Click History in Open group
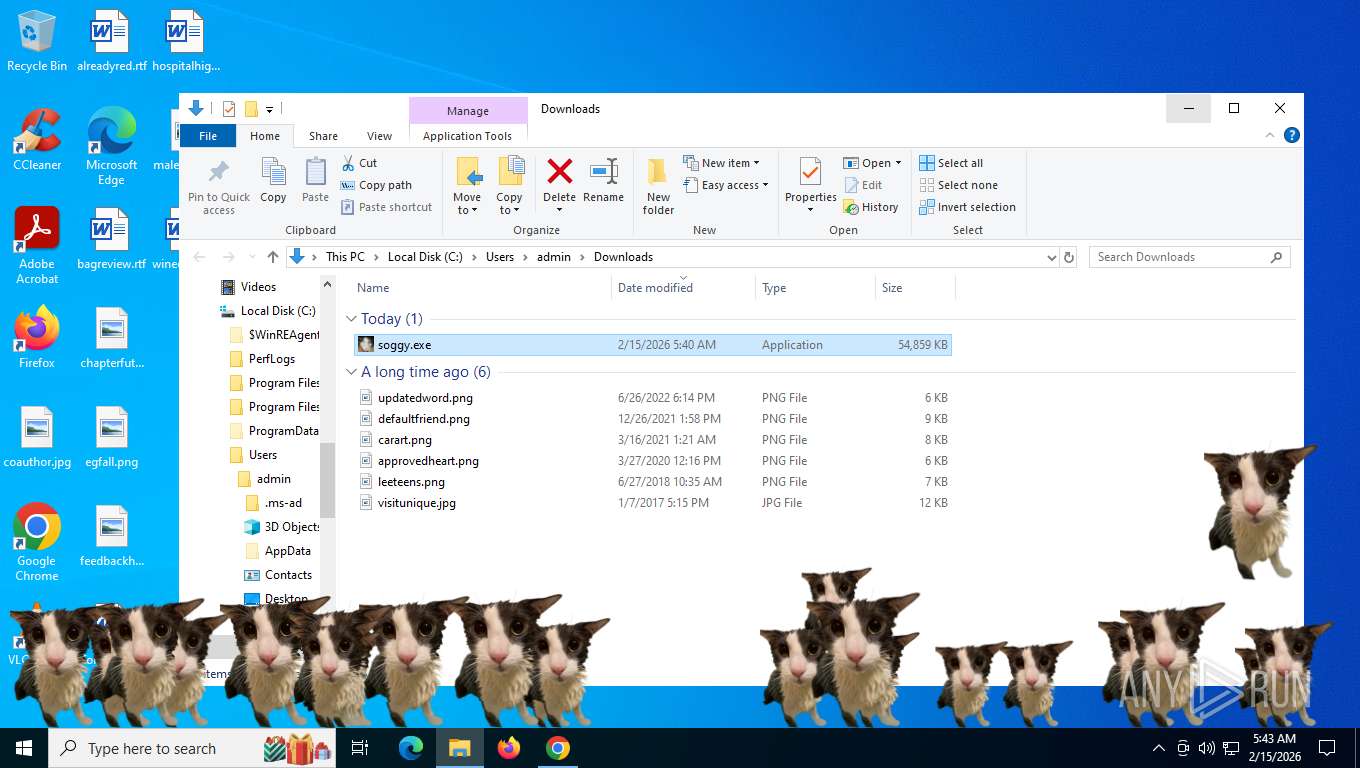This screenshot has width=1360, height=768. 871,207
